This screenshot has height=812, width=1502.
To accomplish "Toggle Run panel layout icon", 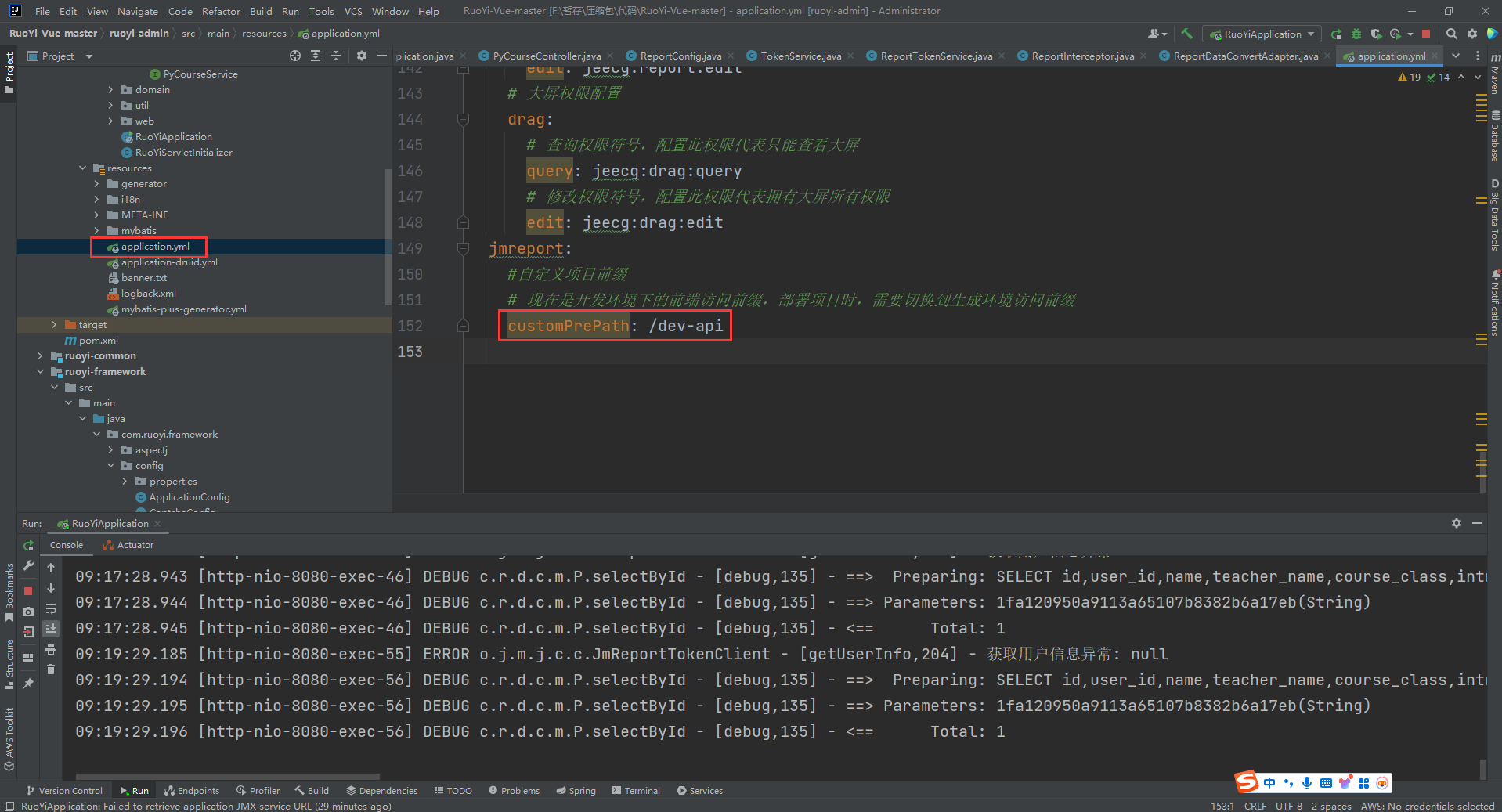I will (28, 658).
